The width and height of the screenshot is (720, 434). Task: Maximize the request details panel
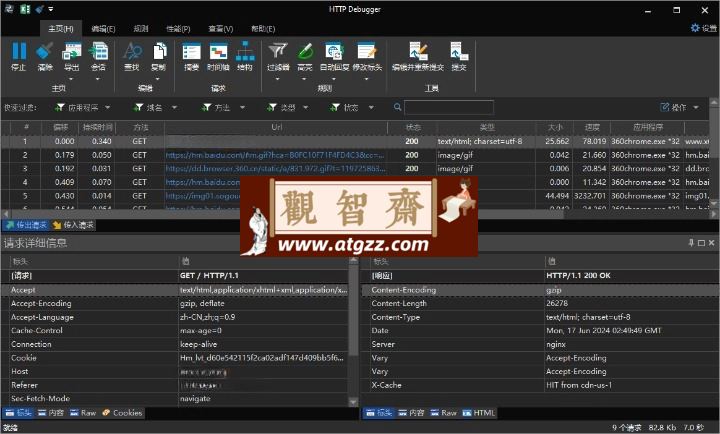701,242
